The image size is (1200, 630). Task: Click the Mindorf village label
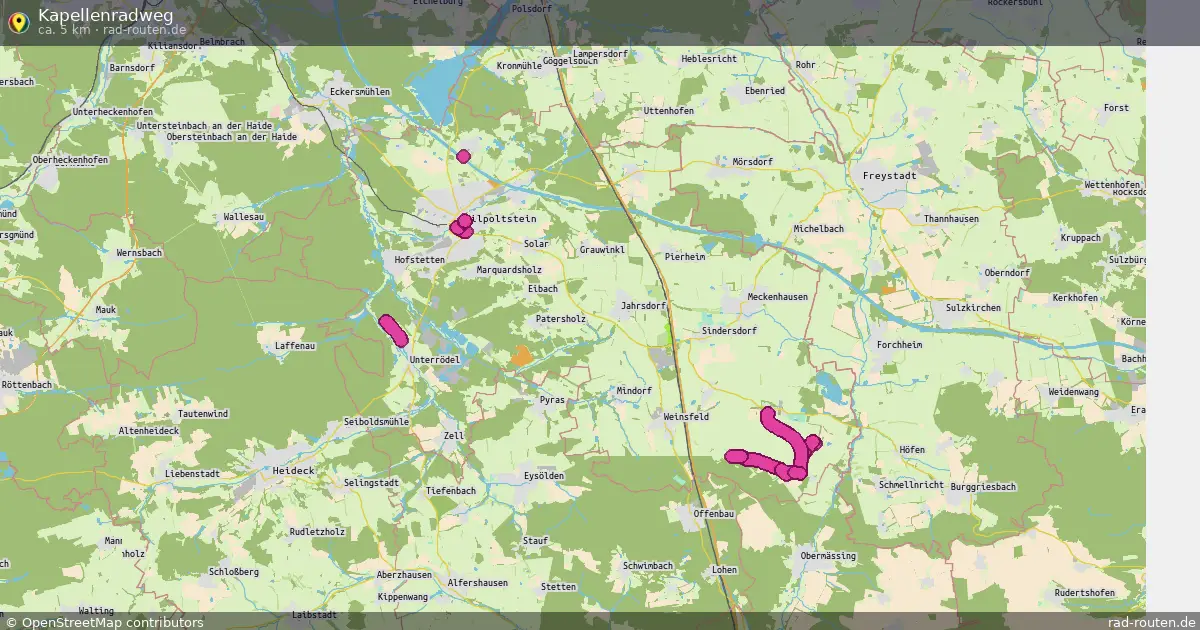click(634, 391)
